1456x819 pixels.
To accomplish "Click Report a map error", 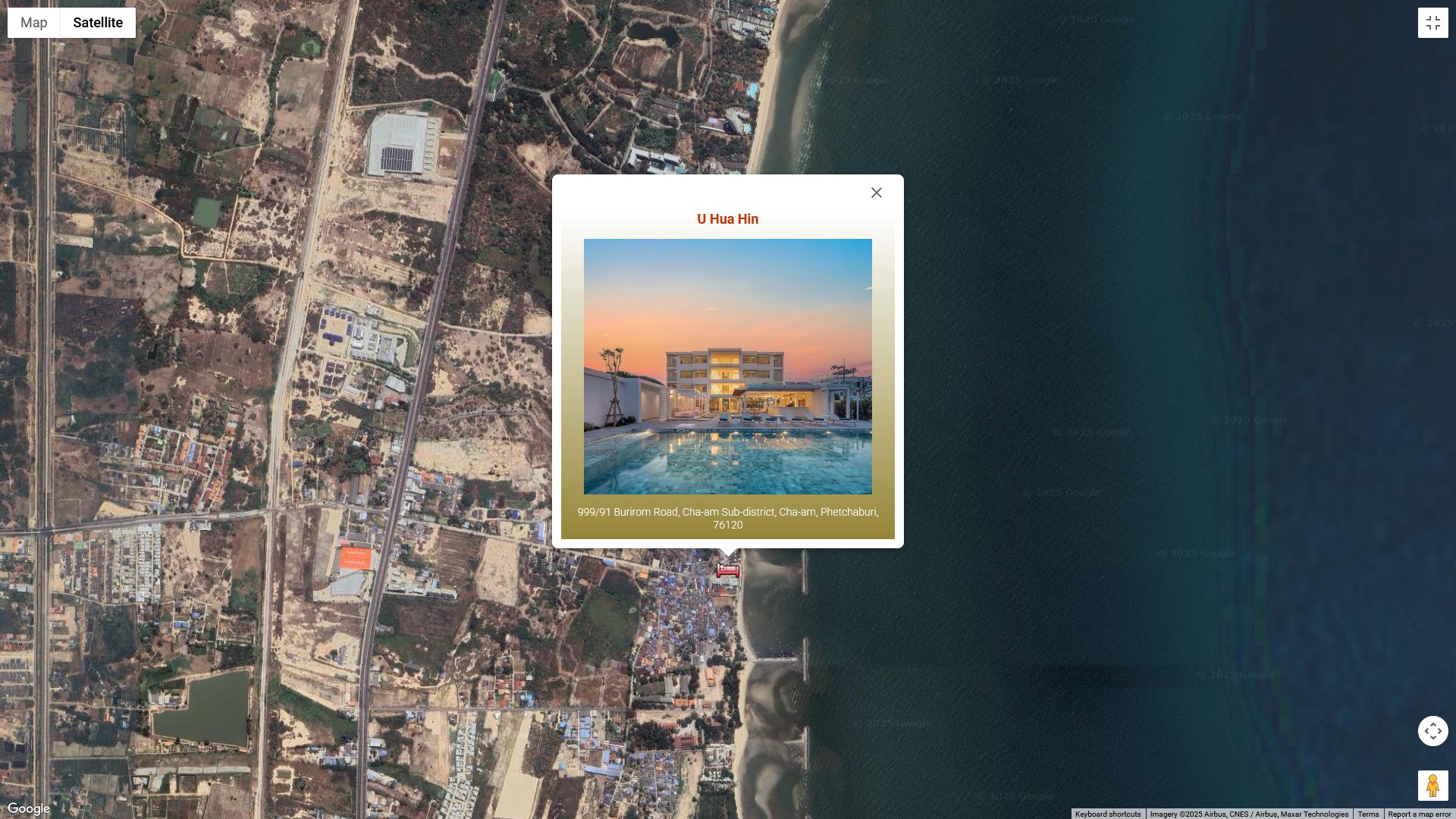I will (x=1419, y=814).
